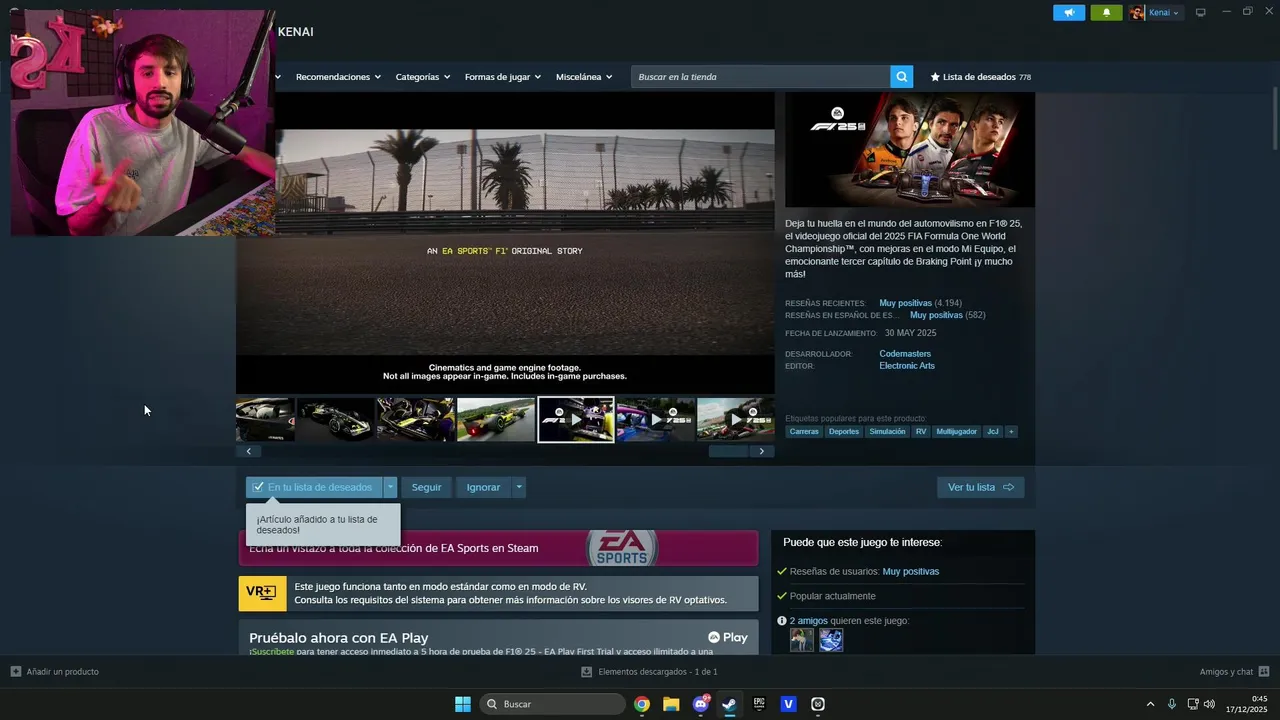Click the Kenai profile avatar
This screenshot has height=720, width=1280.
[1137, 13]
